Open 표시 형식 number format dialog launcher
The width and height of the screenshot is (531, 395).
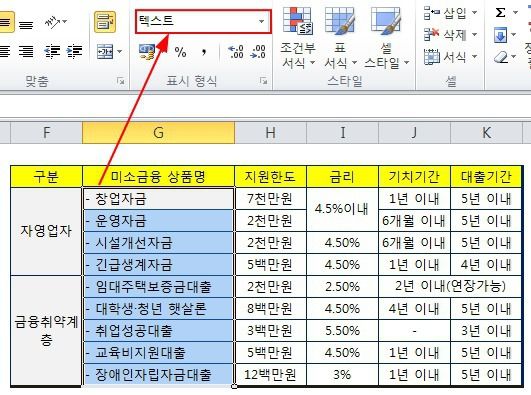263,81
